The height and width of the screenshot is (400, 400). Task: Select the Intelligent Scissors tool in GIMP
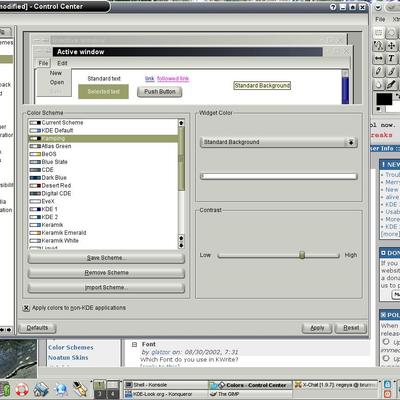tap(379, 46)
